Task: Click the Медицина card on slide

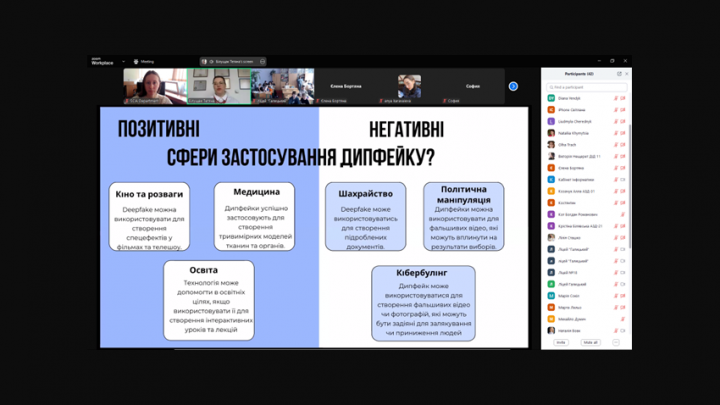Action: click(x=254, y=217)
